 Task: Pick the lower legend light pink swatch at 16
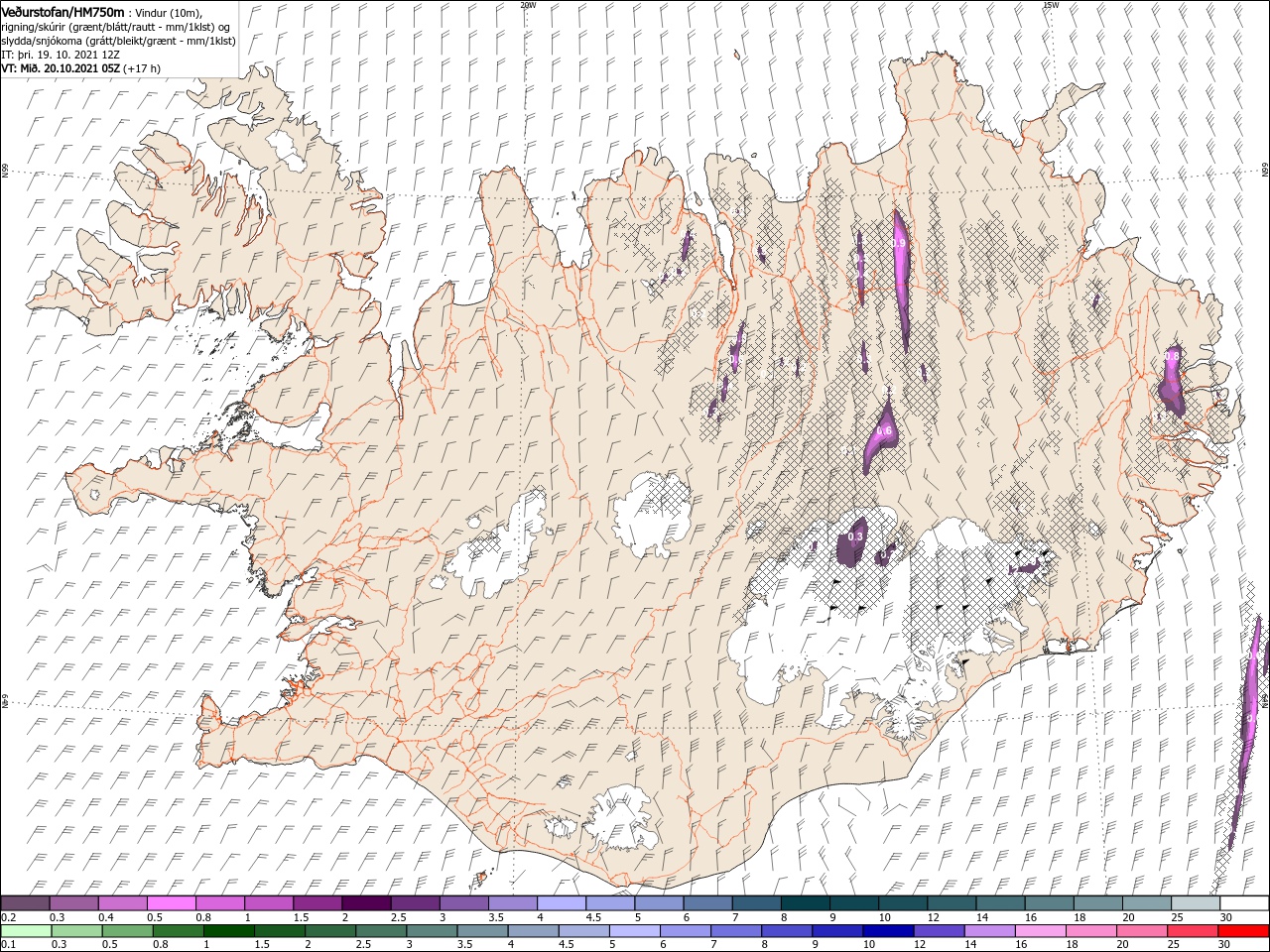[x=1039, y=931]
